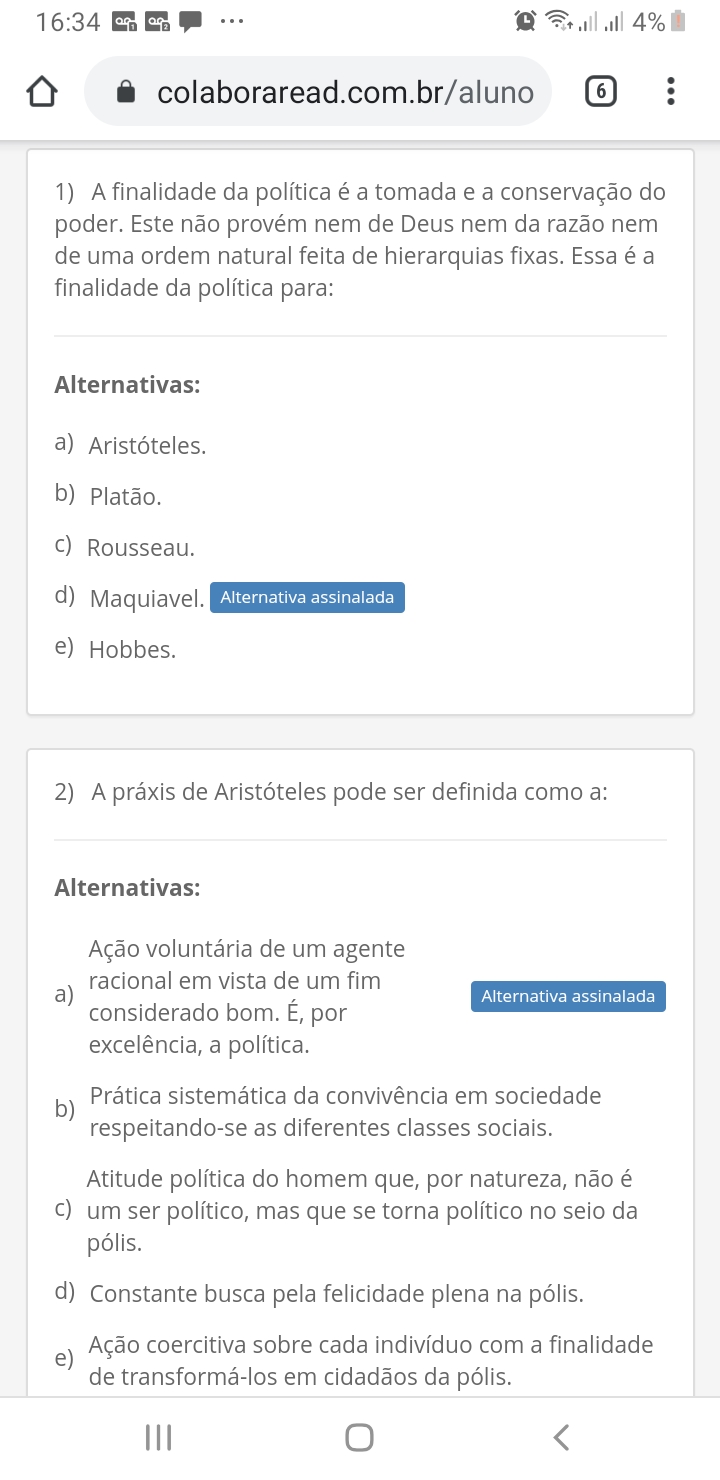Select option 'Prática sistemática da convivência'

[345, 1112]
